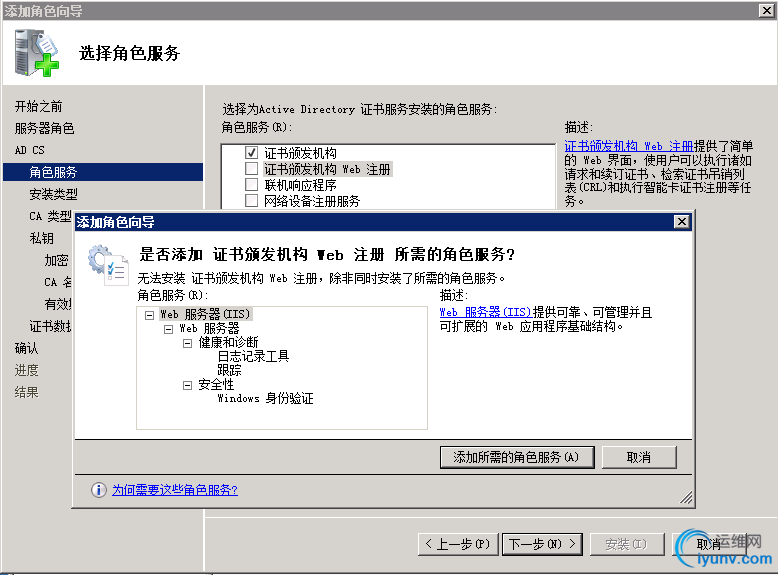The image size is (778, 575).
Task: Select 安装类型 step in sidebar
Action: tap(54, 194)
